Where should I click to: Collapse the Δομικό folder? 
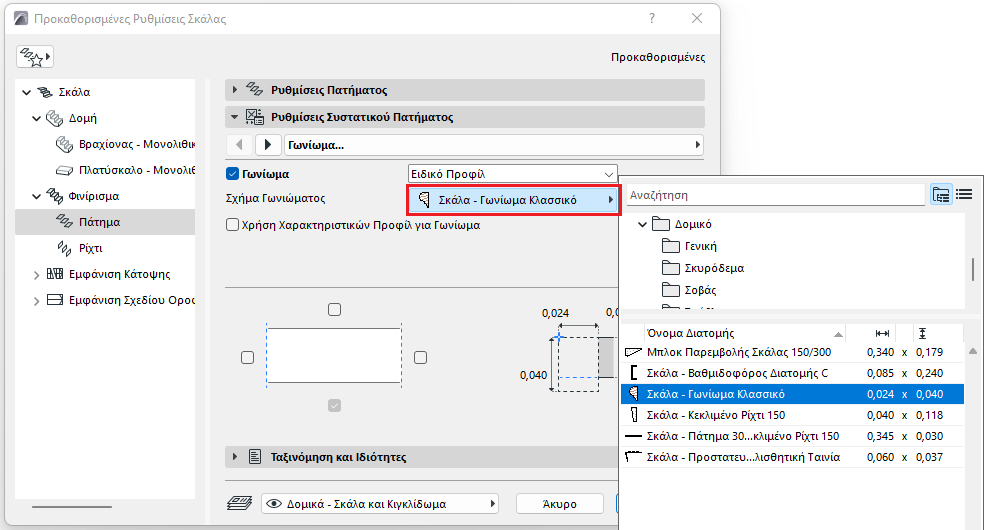[x=642, y=224]
